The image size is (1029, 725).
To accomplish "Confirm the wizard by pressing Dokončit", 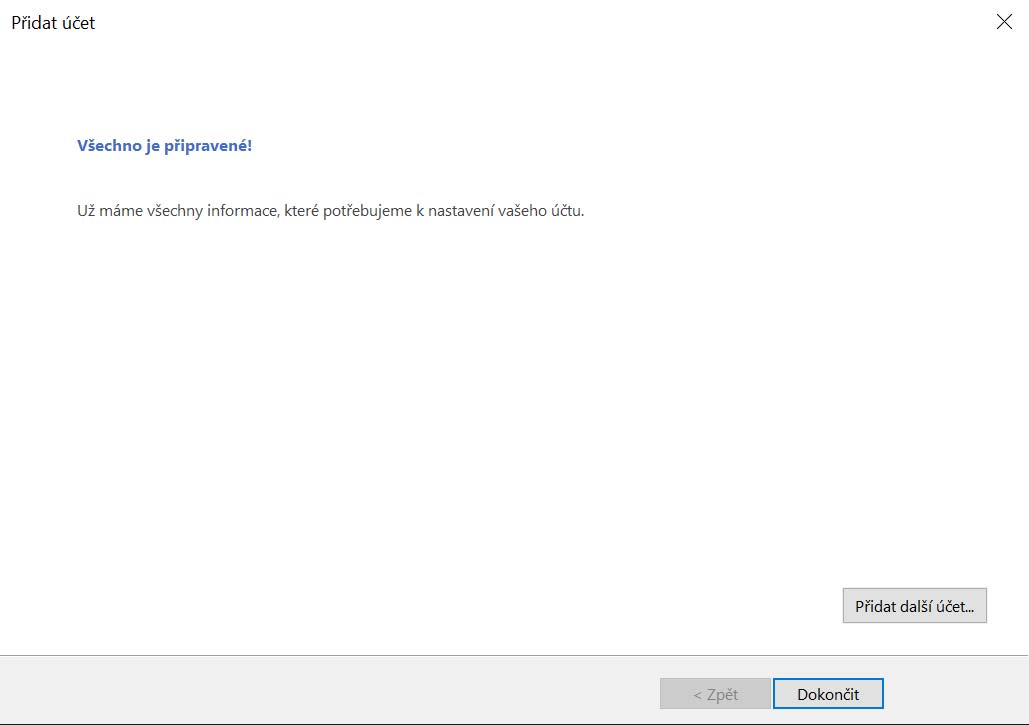I will coord(828,694).
